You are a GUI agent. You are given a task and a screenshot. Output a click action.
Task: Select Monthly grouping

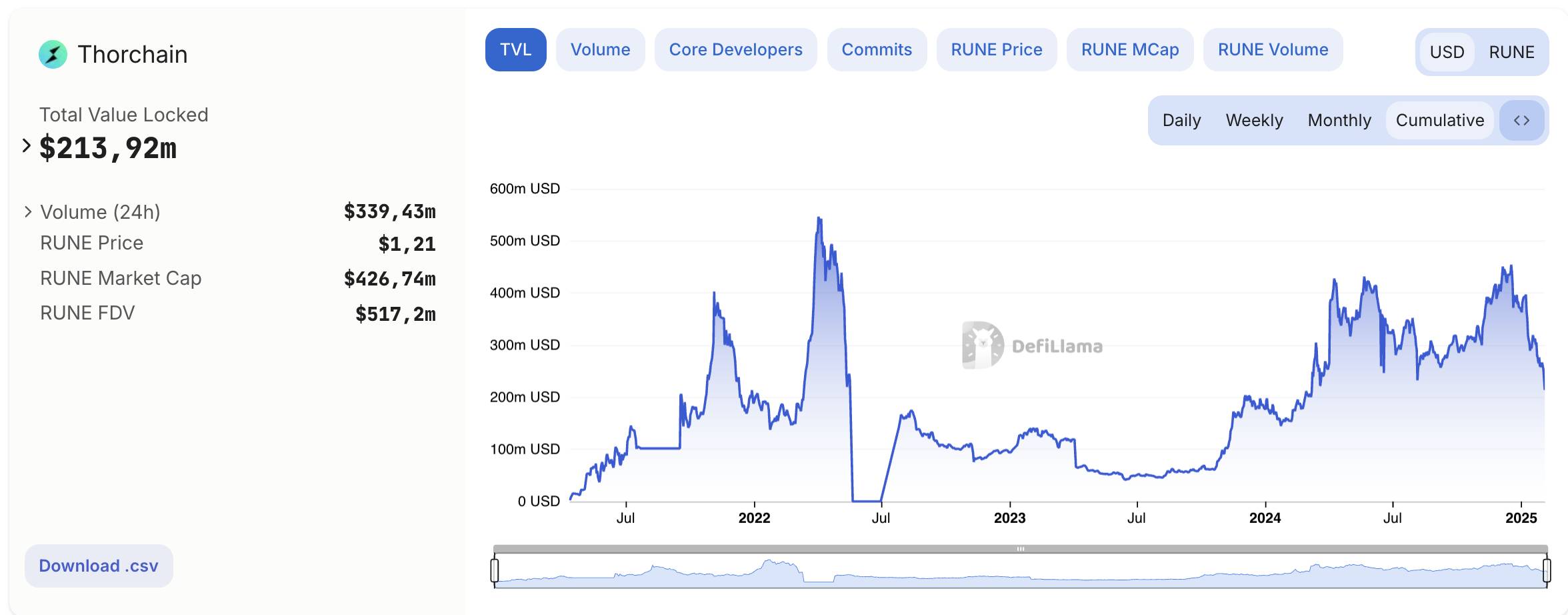[1340, 120]
